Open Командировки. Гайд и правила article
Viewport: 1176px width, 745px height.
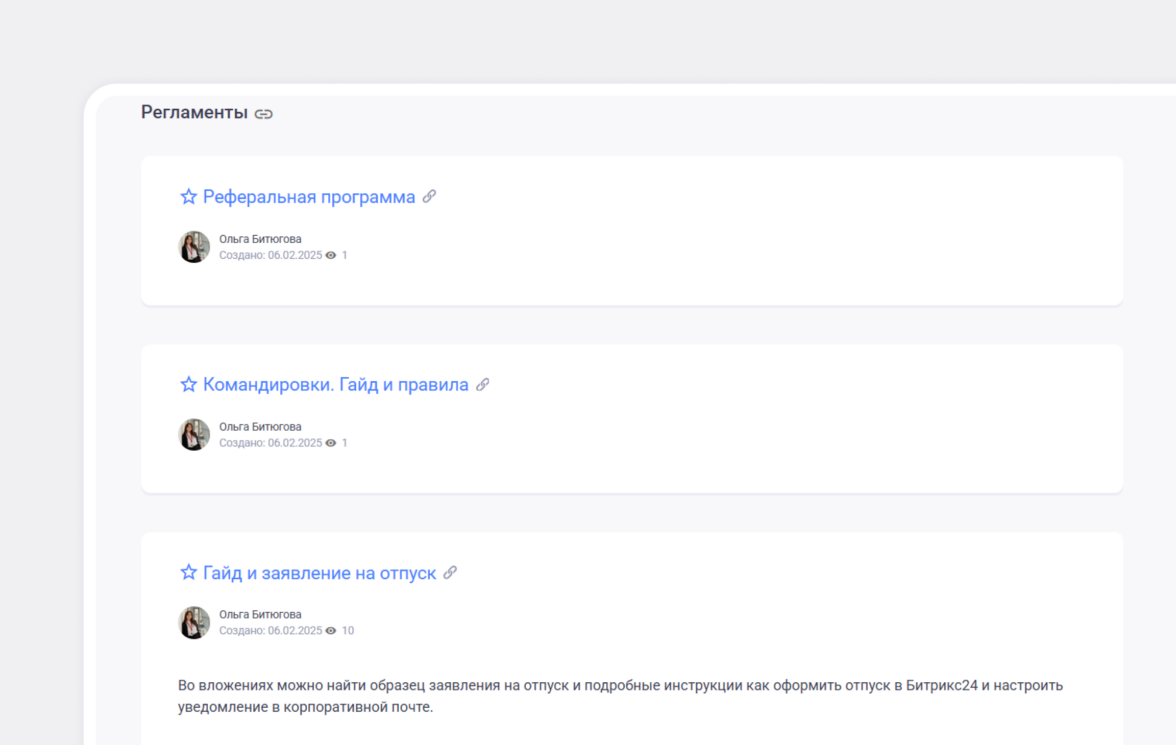pos(335,385)
